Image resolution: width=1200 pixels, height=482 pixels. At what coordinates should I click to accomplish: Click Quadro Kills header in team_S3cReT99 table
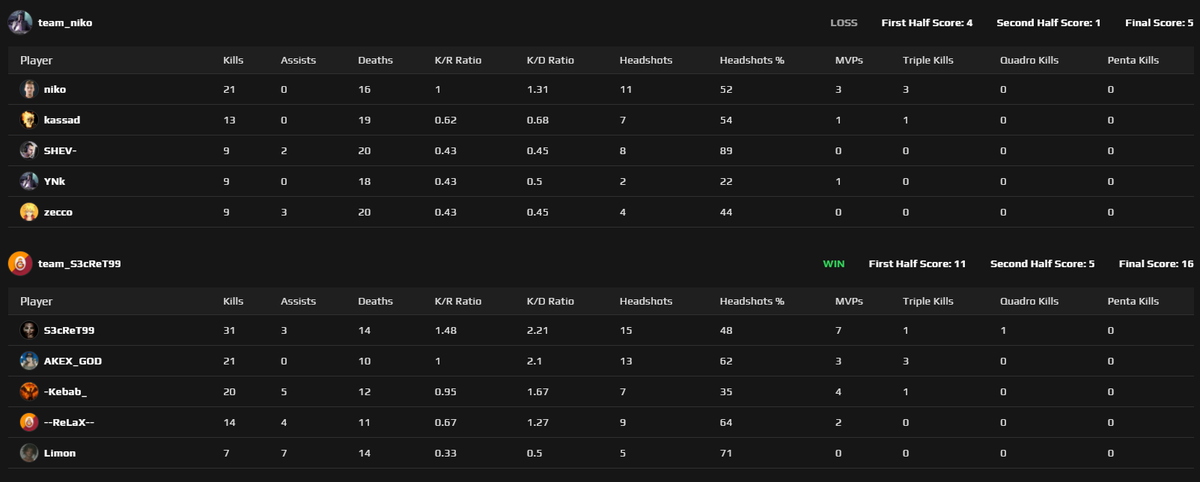point(1029,301)
